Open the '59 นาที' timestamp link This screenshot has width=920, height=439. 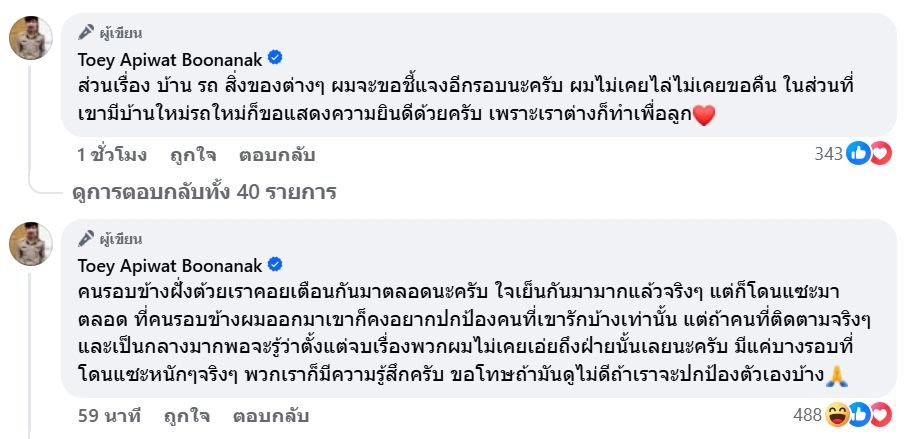click(109, 414)
